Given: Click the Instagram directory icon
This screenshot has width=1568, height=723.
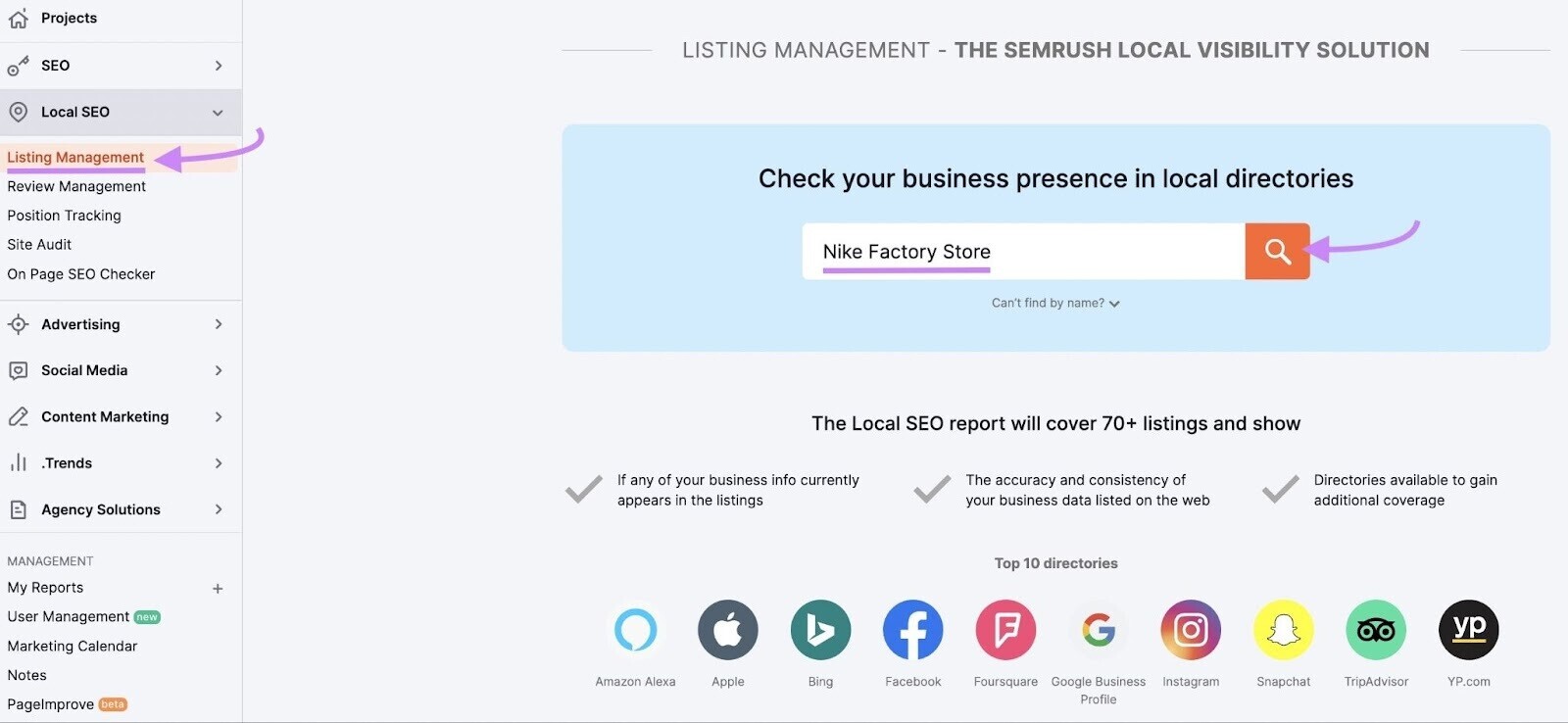Looking at the screenshot, I should [1191, 630].
